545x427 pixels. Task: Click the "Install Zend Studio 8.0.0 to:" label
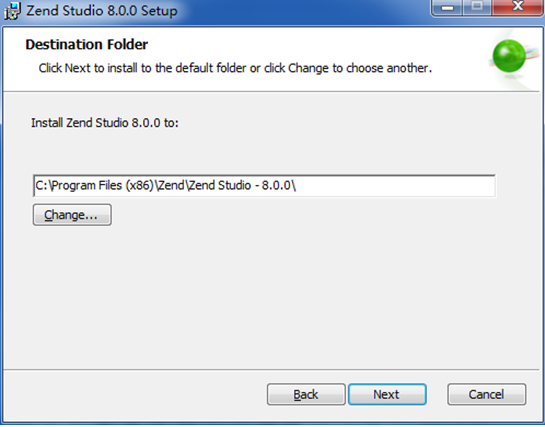[x=105, y=123]
